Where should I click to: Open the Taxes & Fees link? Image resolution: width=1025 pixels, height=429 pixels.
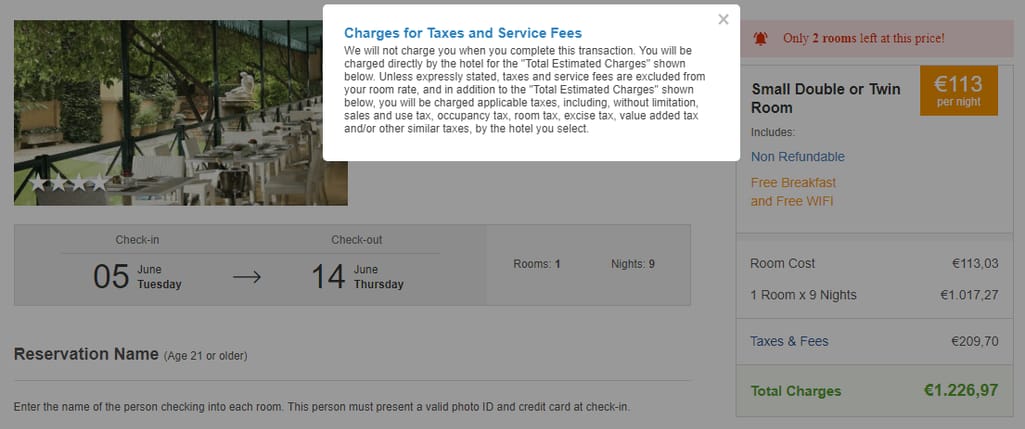pyautogui.click(x=789, y=341)
